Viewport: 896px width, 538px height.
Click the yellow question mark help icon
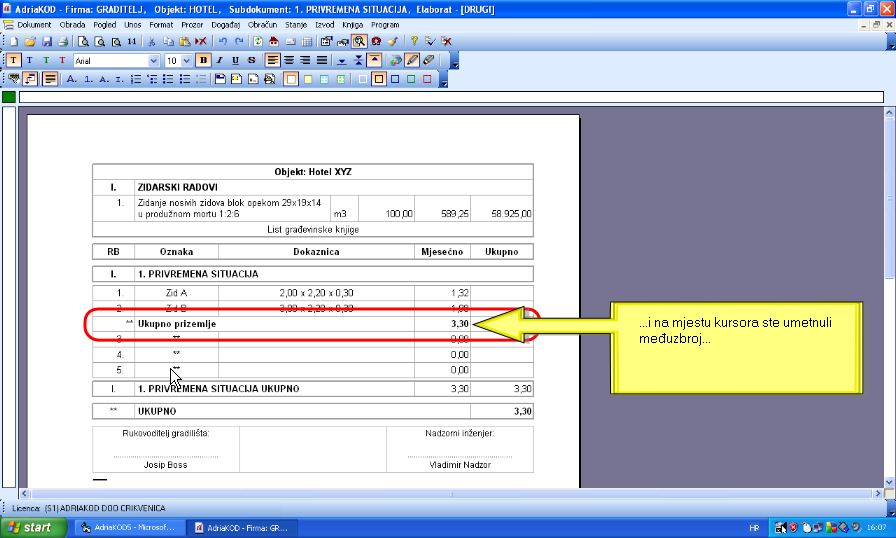(x=414, y=41)
